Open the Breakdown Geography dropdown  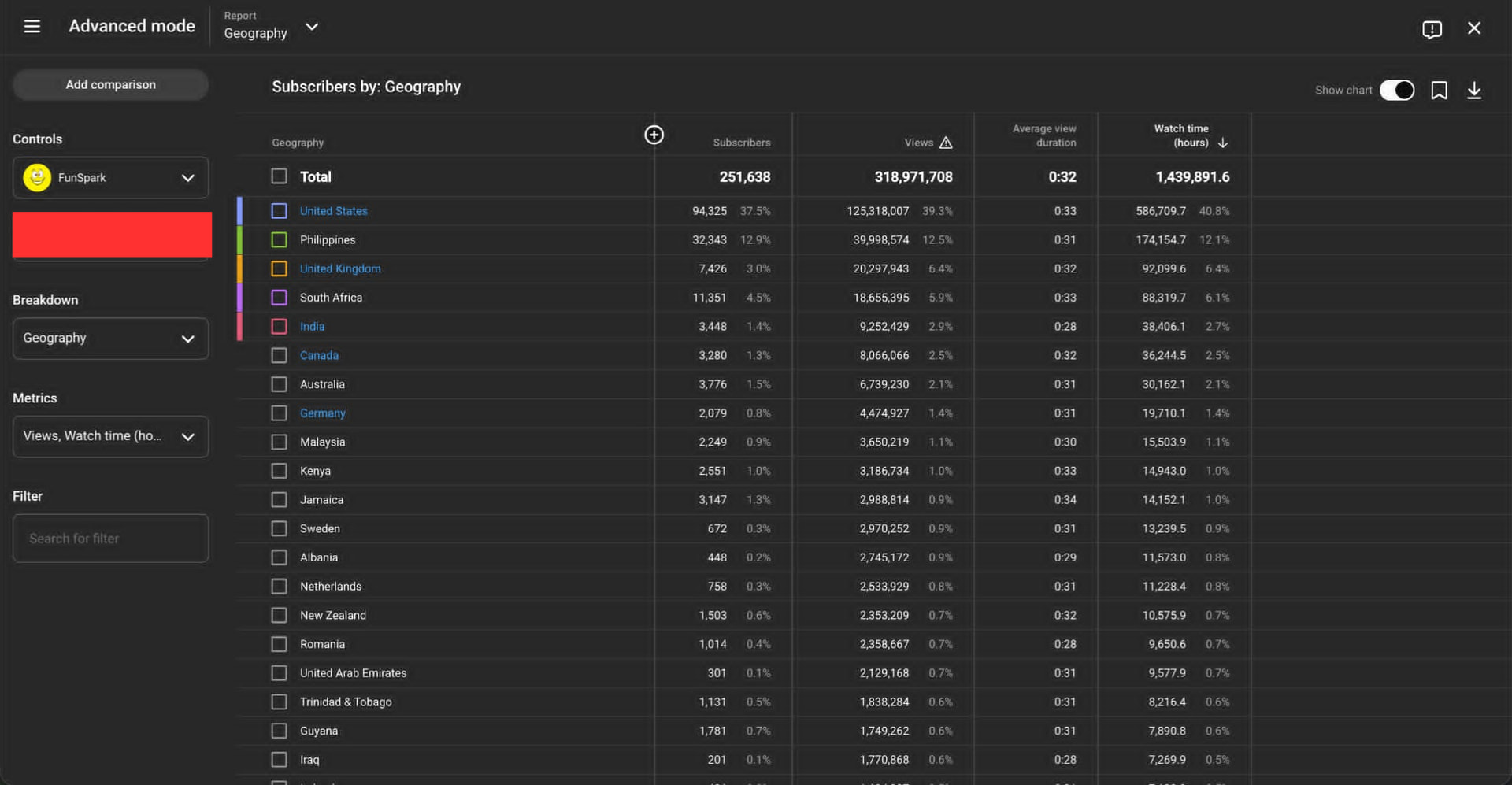pyautogui.click(x=110, y=339)
